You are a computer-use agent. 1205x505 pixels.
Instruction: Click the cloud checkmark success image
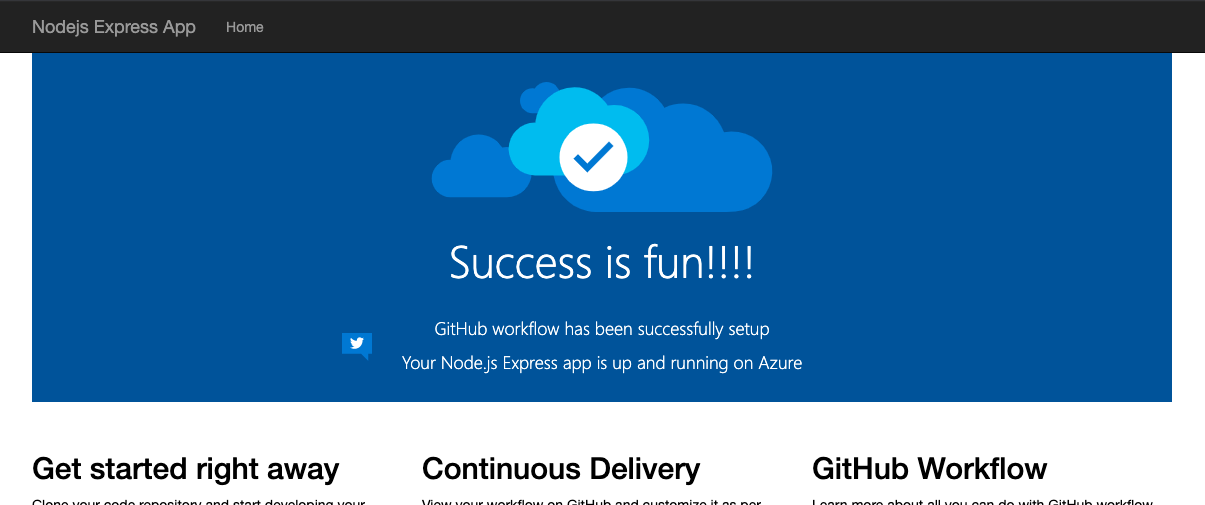tap(602, 147)
